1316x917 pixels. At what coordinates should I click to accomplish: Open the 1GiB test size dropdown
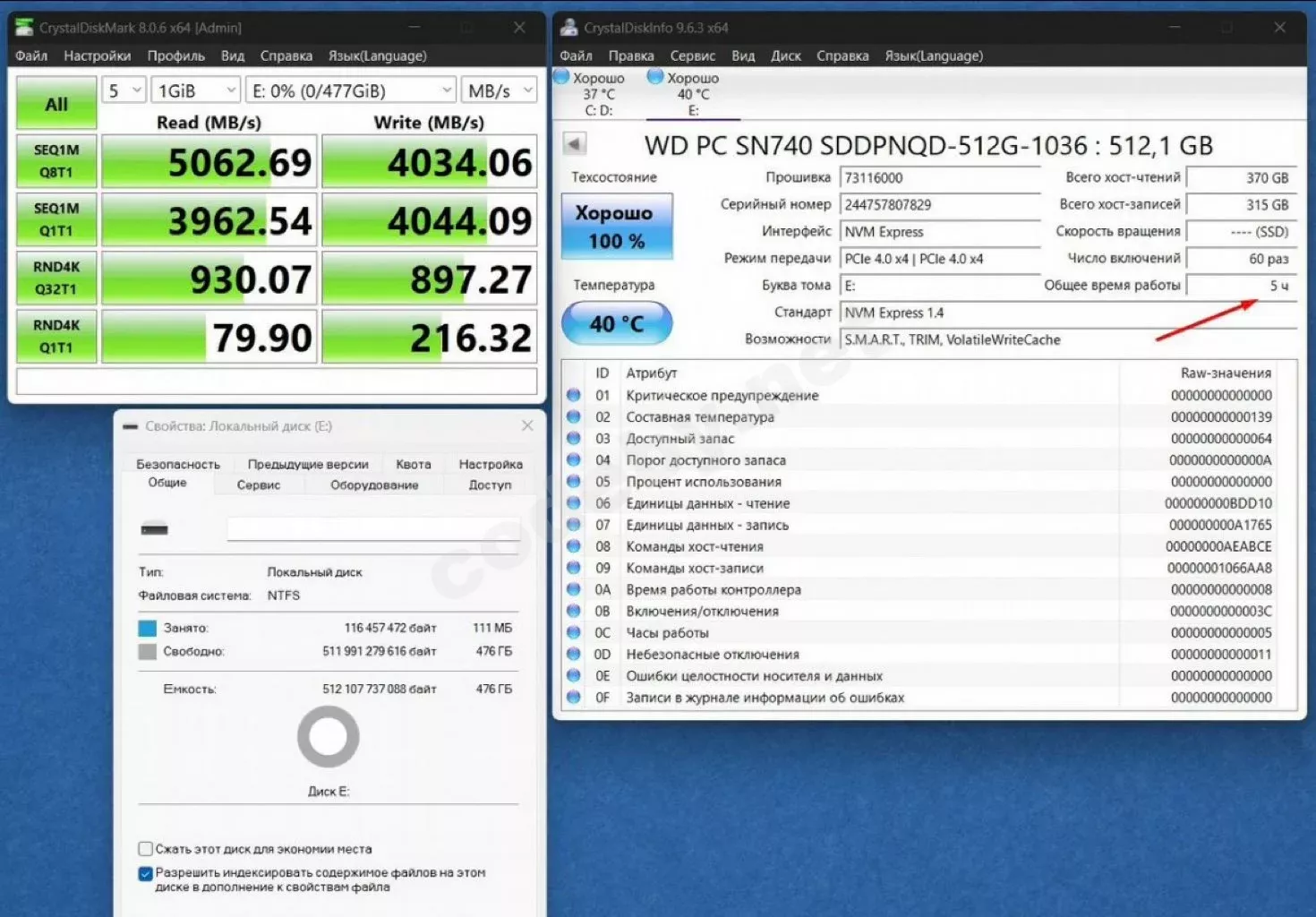pos(195,90)
